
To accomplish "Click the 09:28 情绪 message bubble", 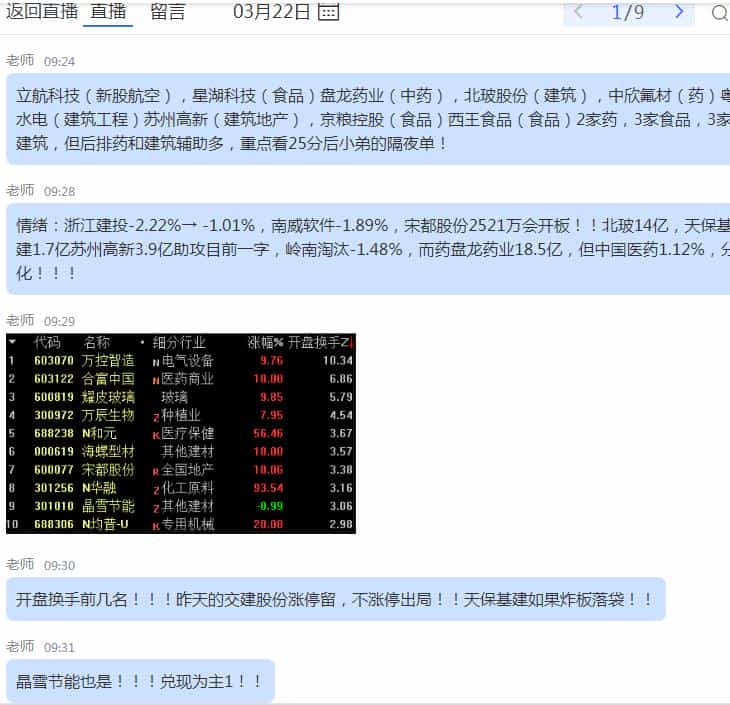I will click(368, 249).
